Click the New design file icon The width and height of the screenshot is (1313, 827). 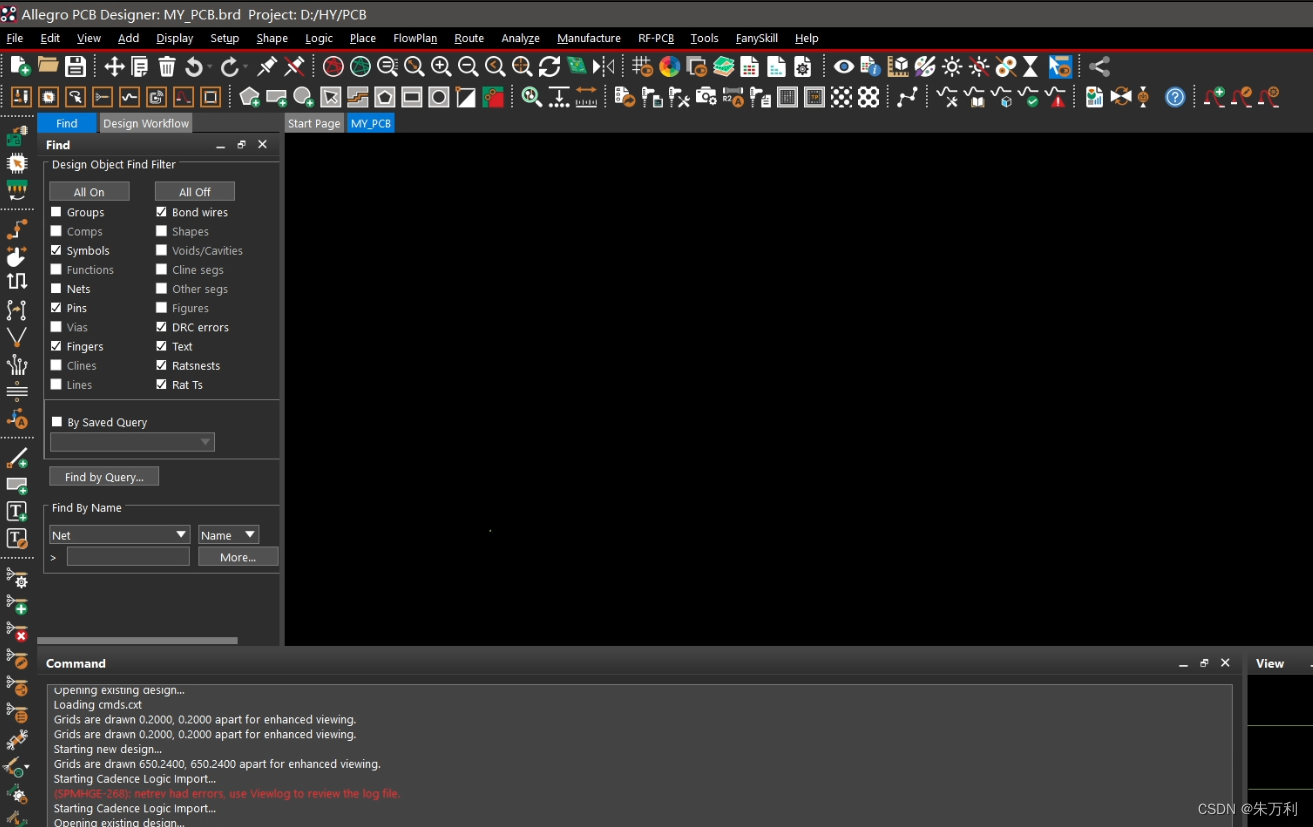coord(20,67)
